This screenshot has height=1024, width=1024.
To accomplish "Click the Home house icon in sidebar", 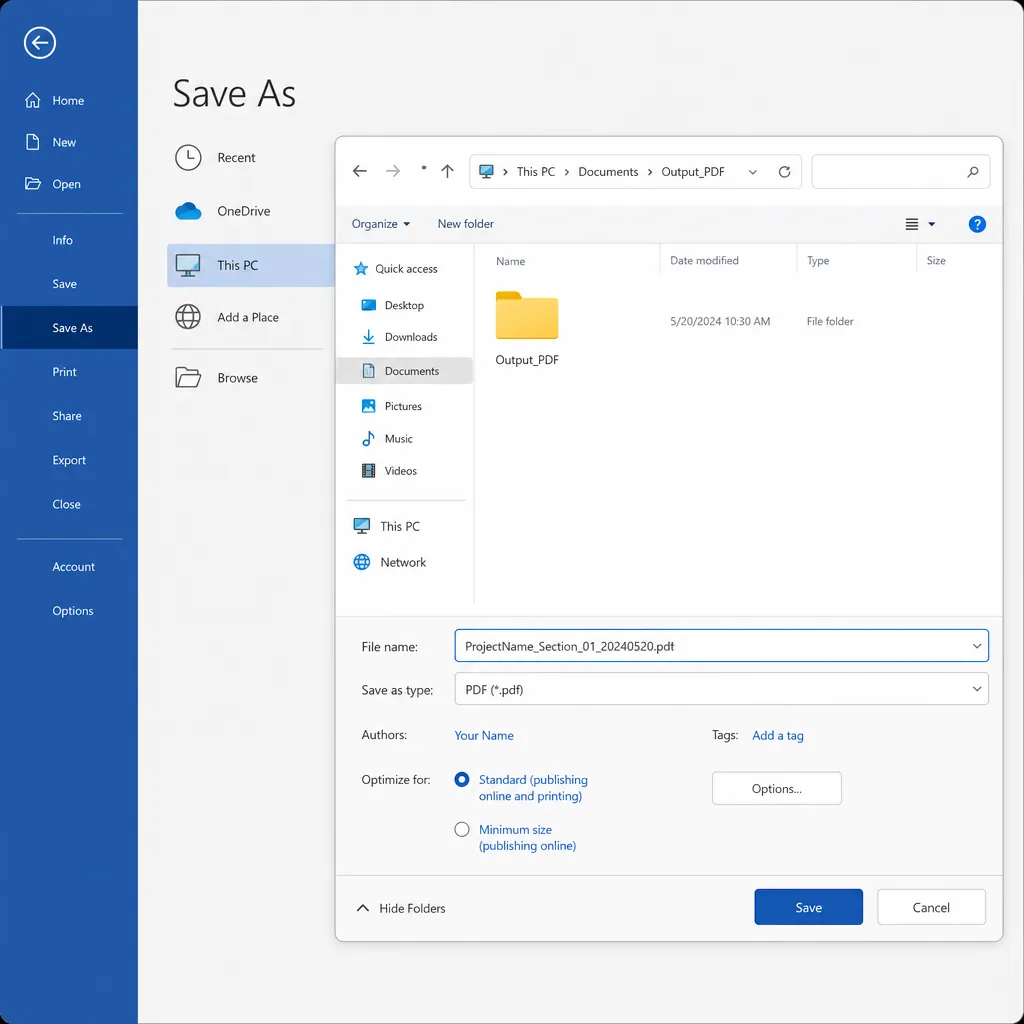I will click(33, 101).
